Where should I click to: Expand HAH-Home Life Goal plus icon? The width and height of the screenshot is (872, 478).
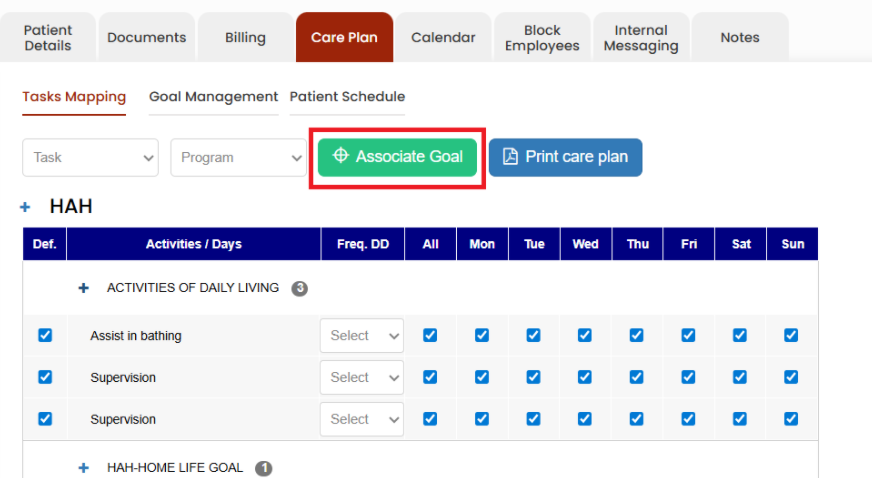click(83, 468)
